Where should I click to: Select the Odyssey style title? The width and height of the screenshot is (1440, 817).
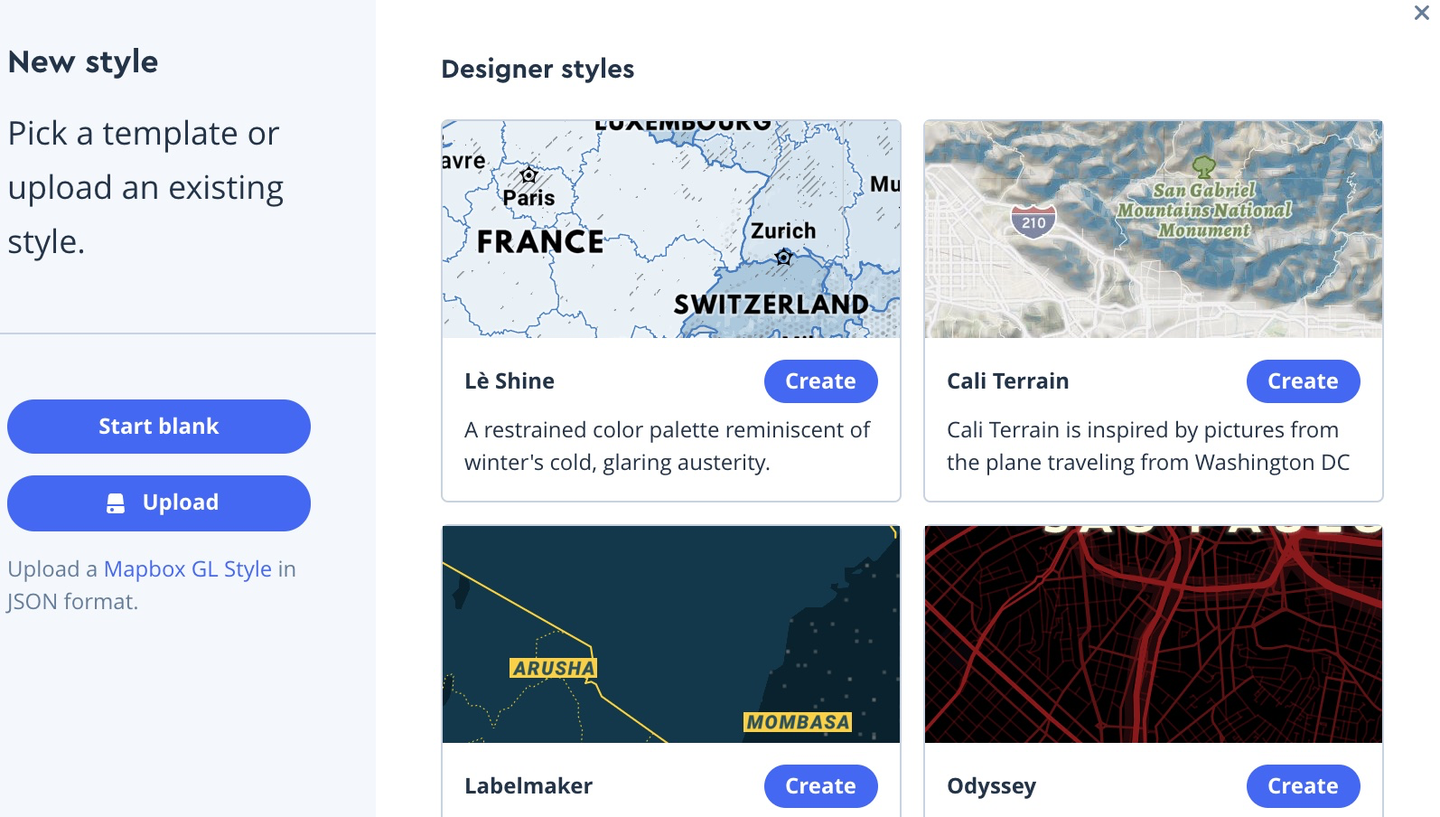pos(991,786)
